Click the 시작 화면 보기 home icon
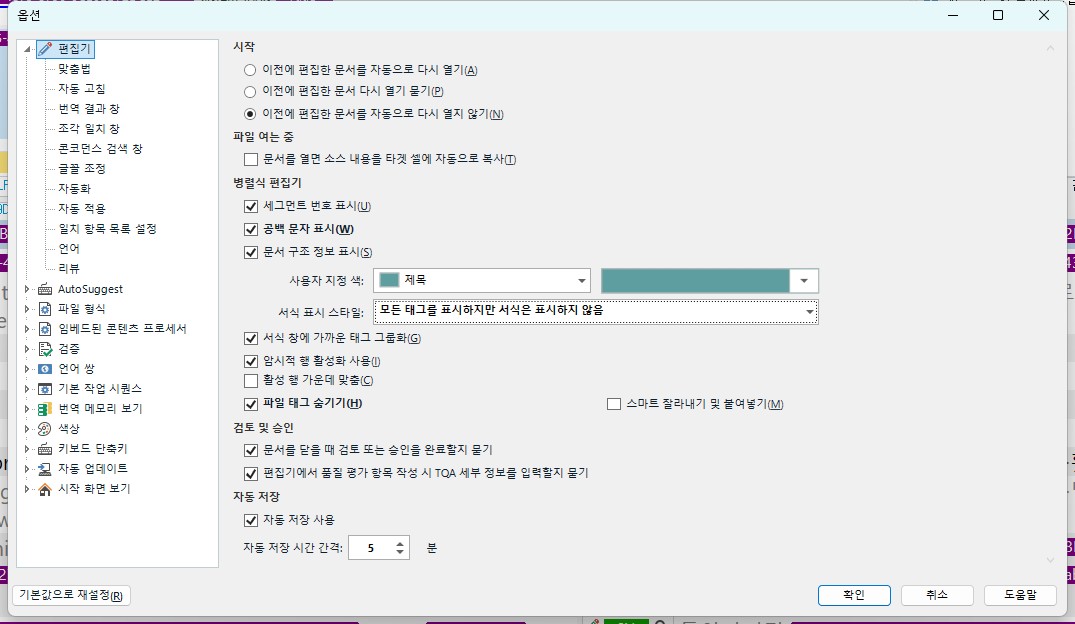The image size is (1075, 624). (45, 489)
